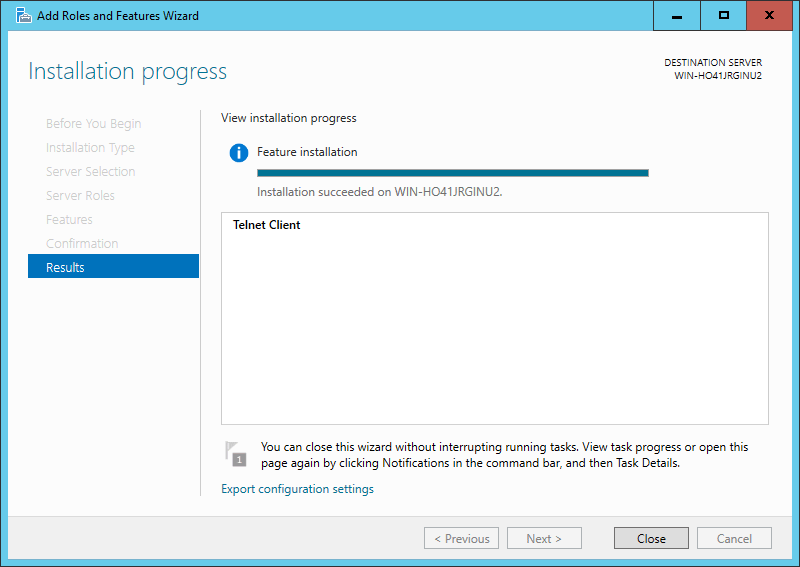Select the Installation Type step
The image size is (800, 567).
pos(90,147)
